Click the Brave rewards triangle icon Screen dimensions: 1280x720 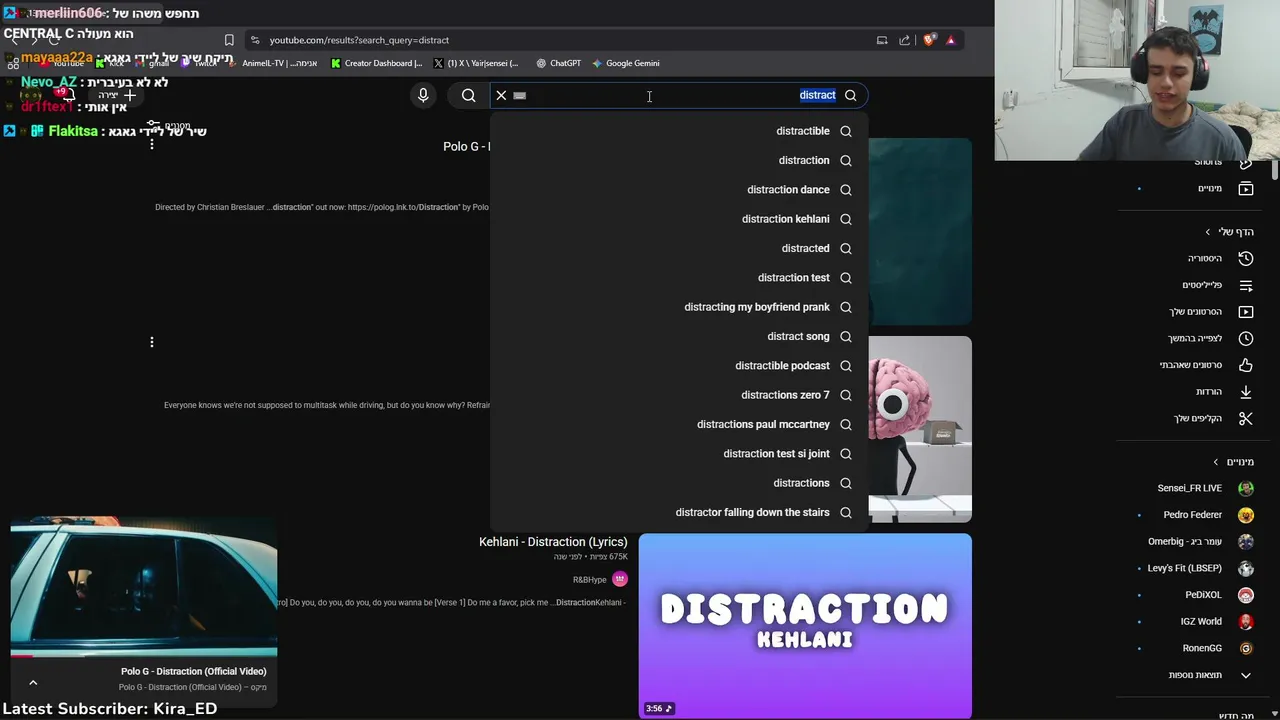tap(951, 40)
